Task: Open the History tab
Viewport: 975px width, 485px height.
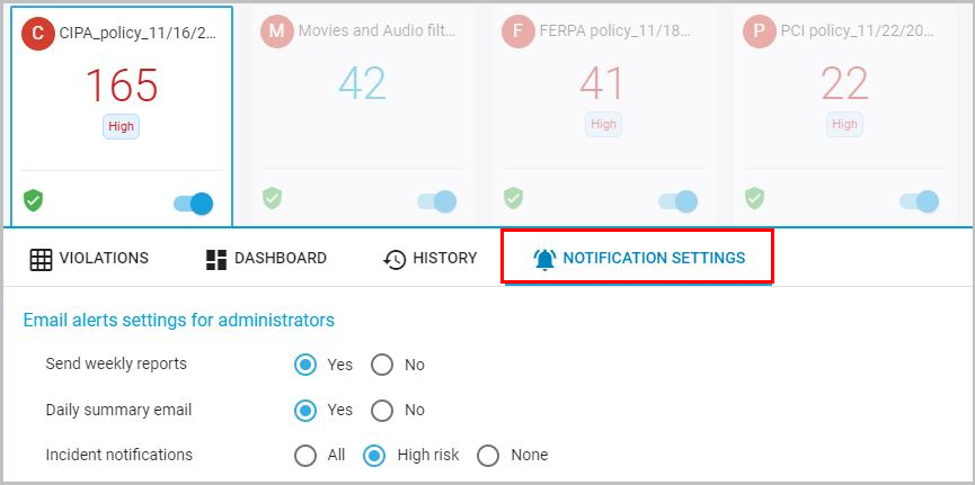Action: click(430, 258)
